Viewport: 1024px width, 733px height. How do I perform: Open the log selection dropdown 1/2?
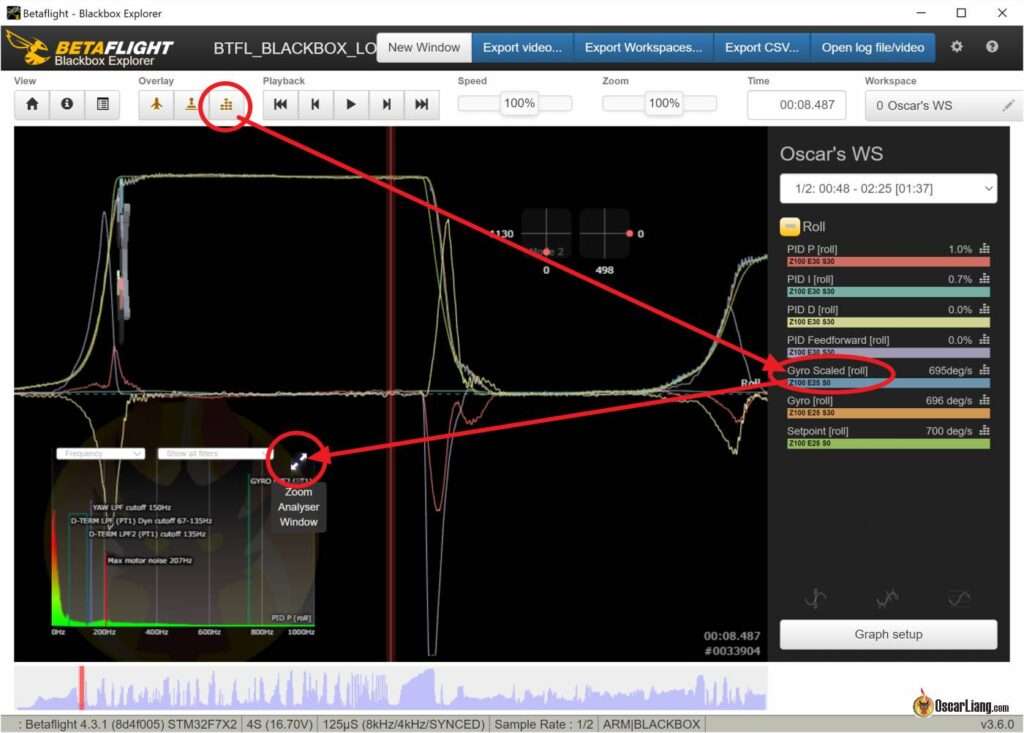(888, 189)
